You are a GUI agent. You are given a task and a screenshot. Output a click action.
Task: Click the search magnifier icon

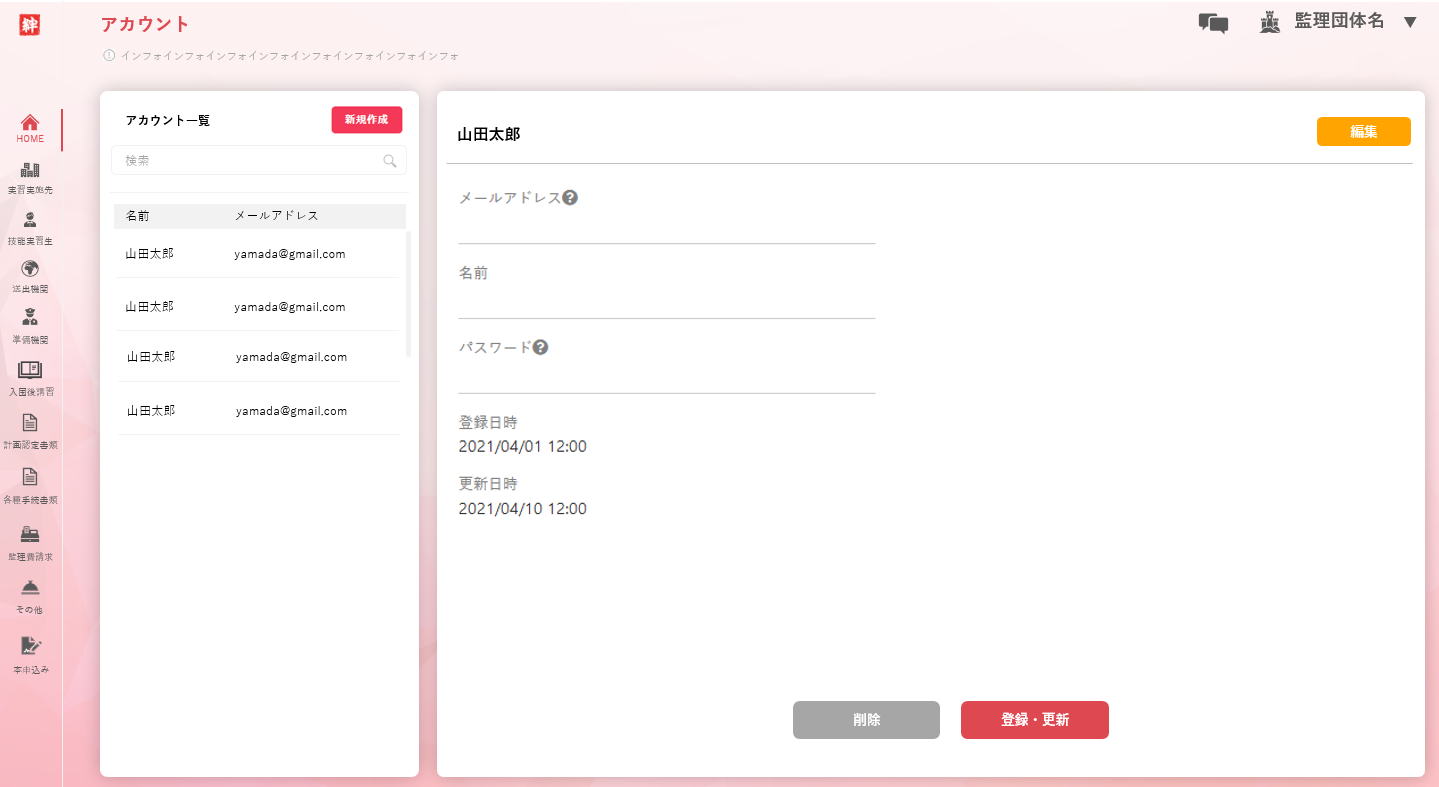tap(390, 161)
